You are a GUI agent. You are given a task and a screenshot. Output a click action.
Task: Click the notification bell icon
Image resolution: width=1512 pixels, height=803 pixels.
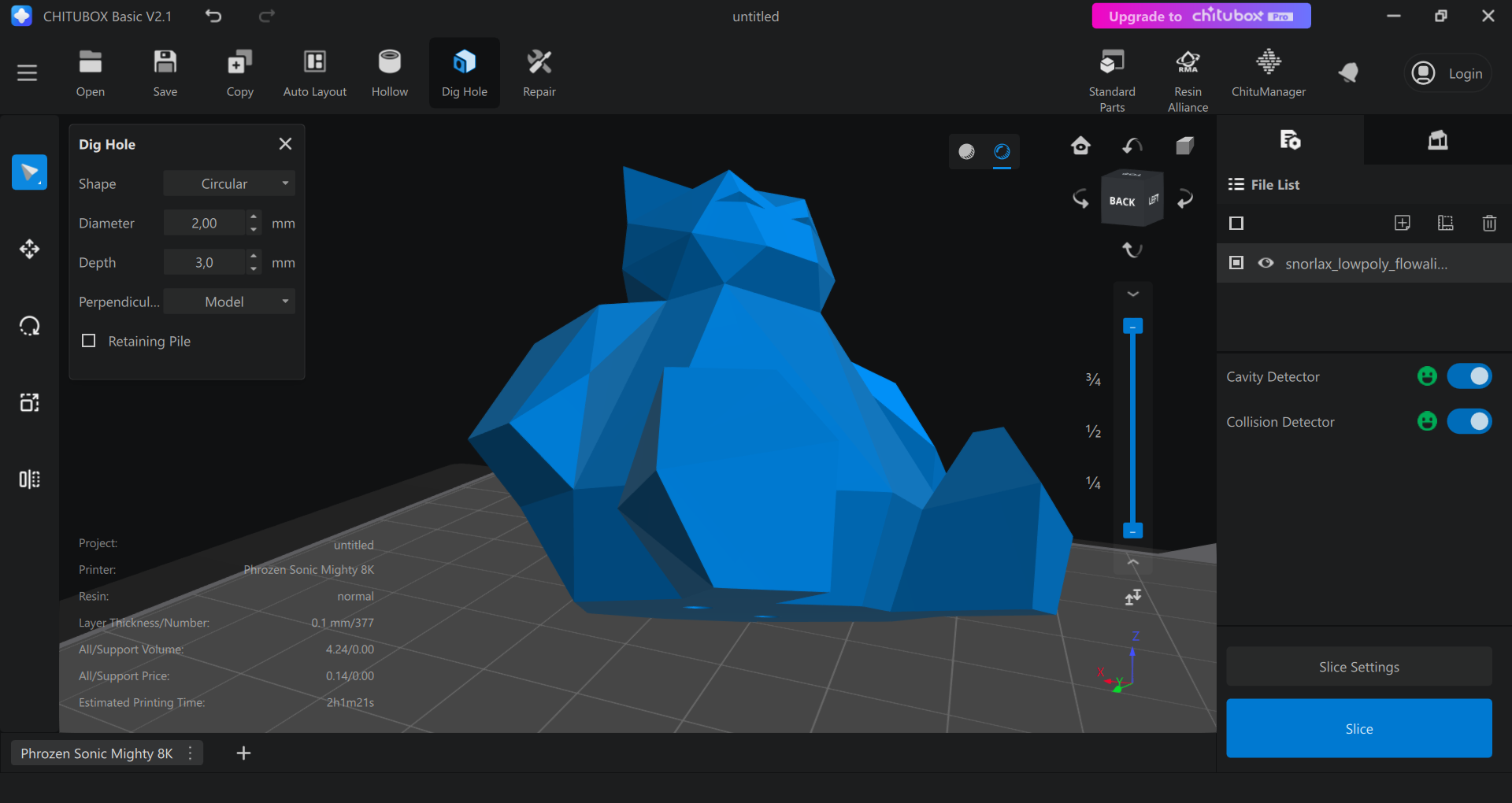(1348, 73)
